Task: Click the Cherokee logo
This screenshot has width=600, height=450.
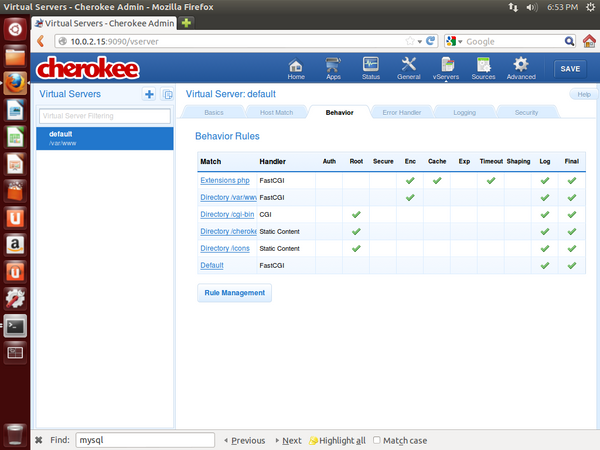Action: [88, 68]
